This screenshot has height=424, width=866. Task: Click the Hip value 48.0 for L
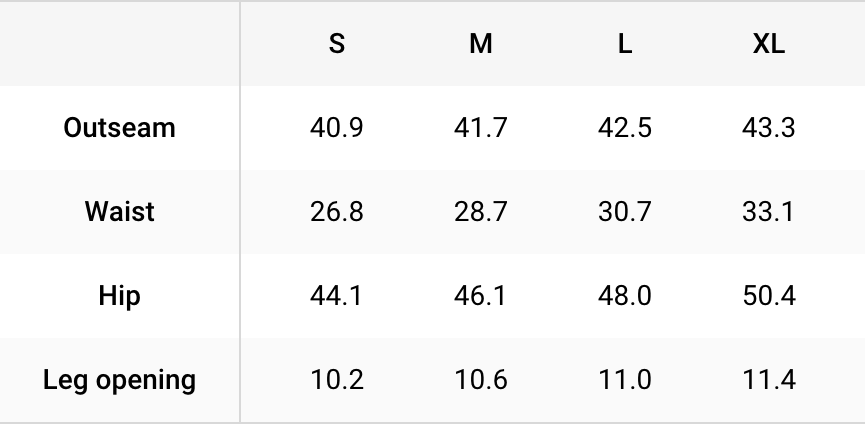625,296
